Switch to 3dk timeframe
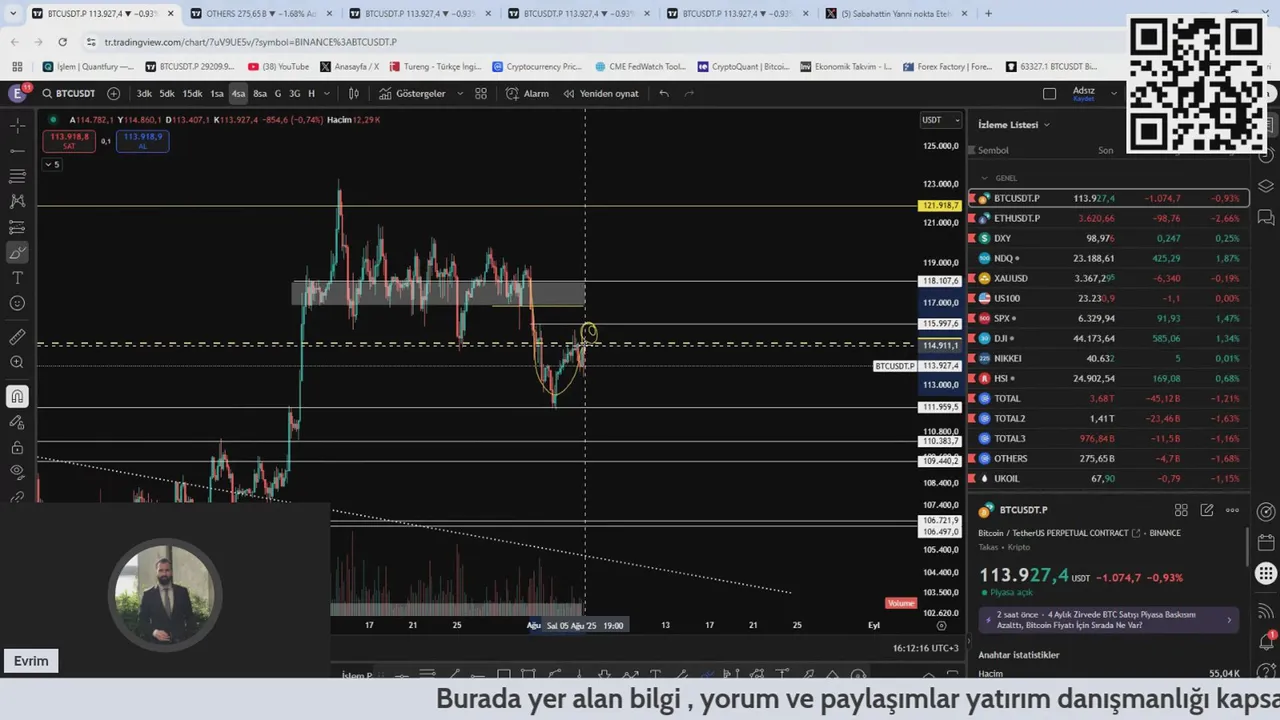Viewport: 1280px width, 720px height. pyautogui.click(x=144, y=93)
